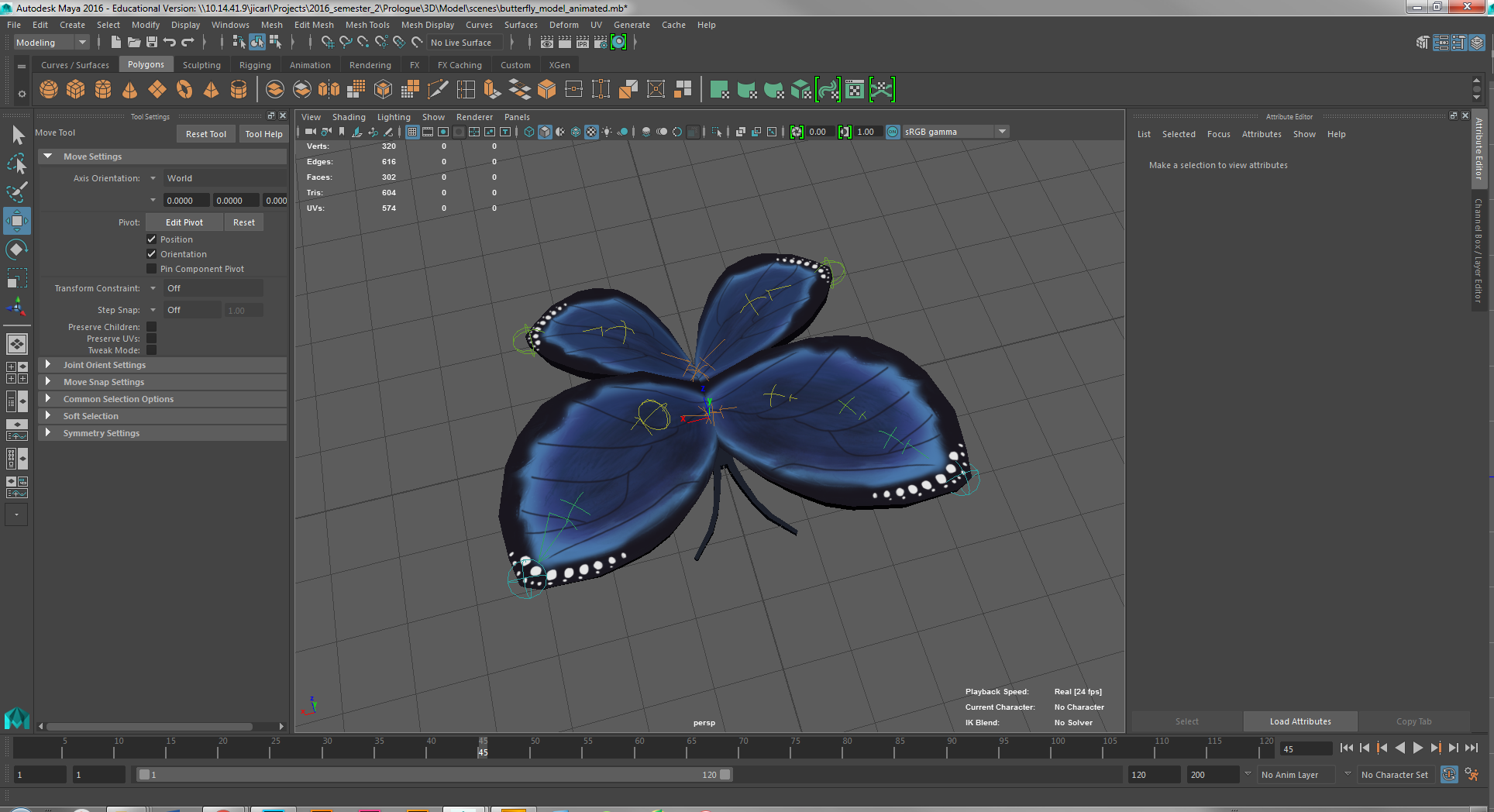Create a Polygon Plane from shelf
Viewport: 1494px width, 812px height.
[x=157, y=90]
